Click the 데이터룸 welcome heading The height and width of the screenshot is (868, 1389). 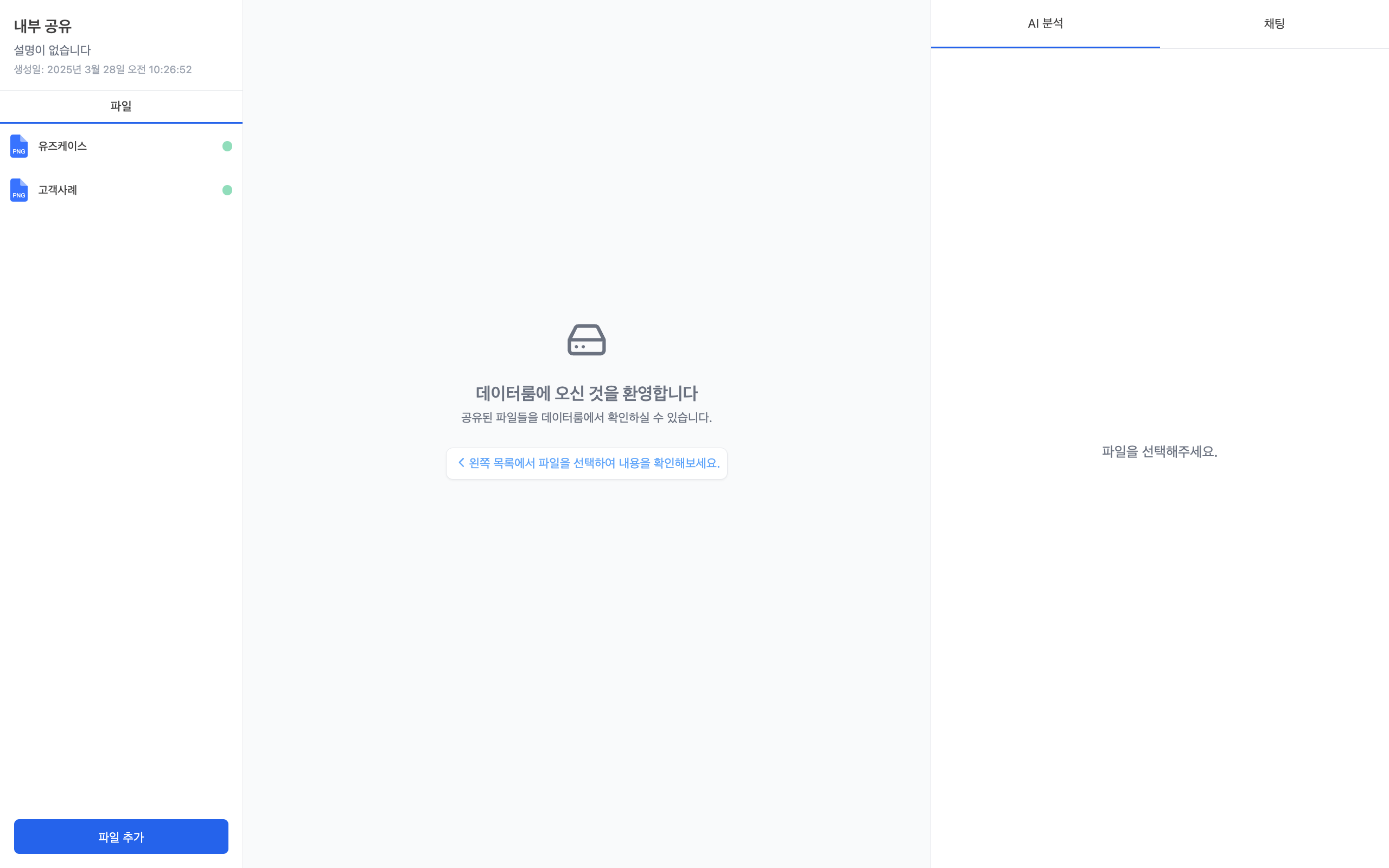pos(586,393)
